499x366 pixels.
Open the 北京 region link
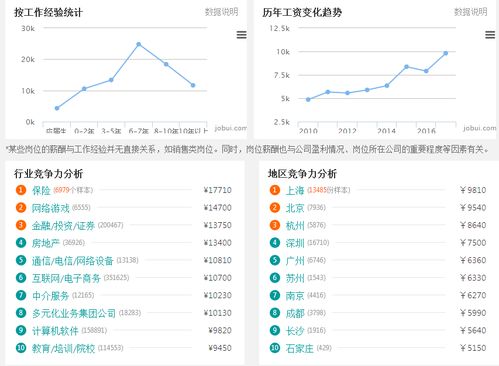click(x=295, y=208)
